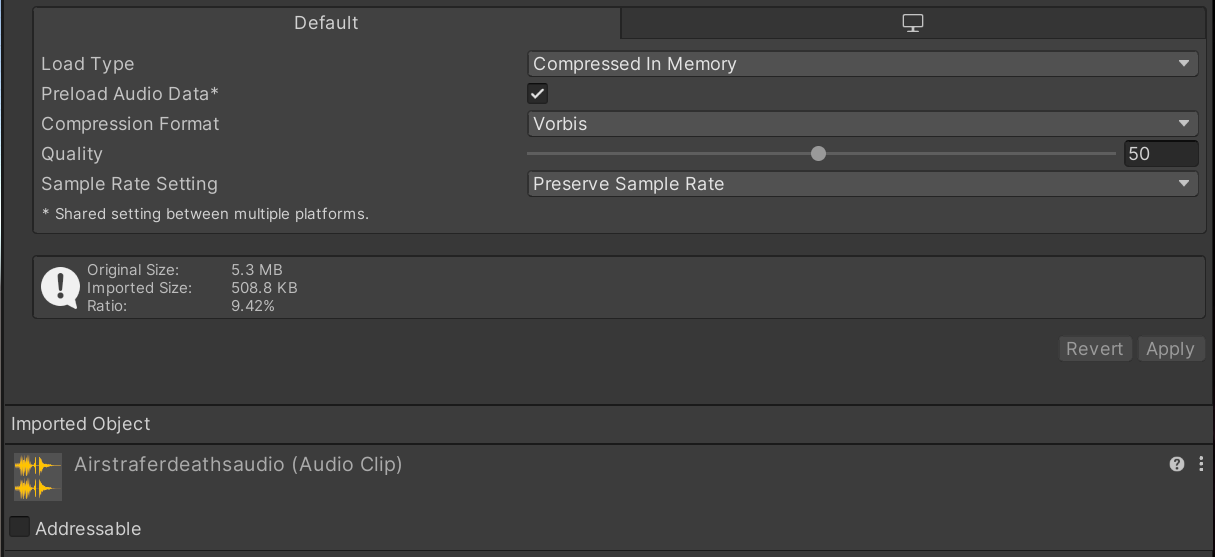This screenshot has width=1215, height=557.
Task: Switch to the Default platform tab
Action: pos(326,23)
